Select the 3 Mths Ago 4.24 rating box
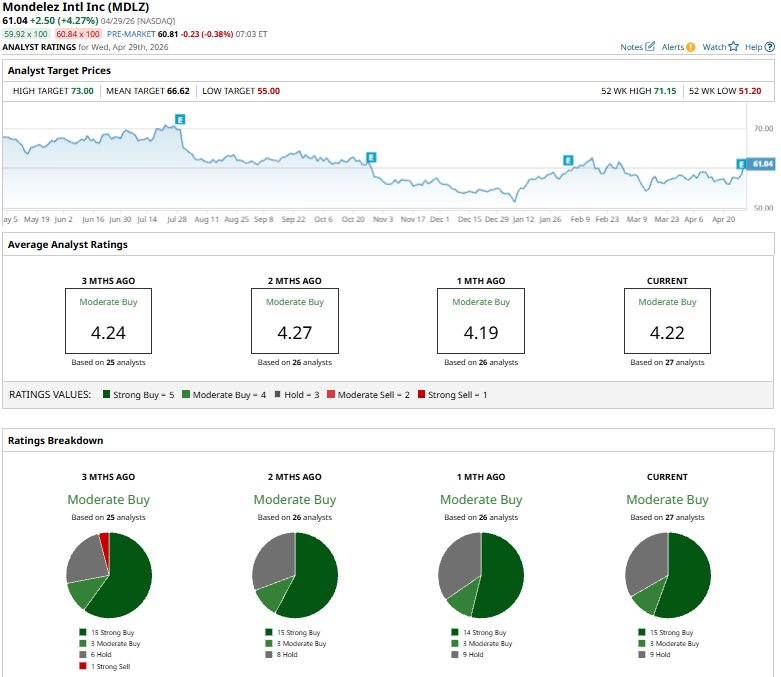This screenshot has width=781, height=677. click(108, 321)
